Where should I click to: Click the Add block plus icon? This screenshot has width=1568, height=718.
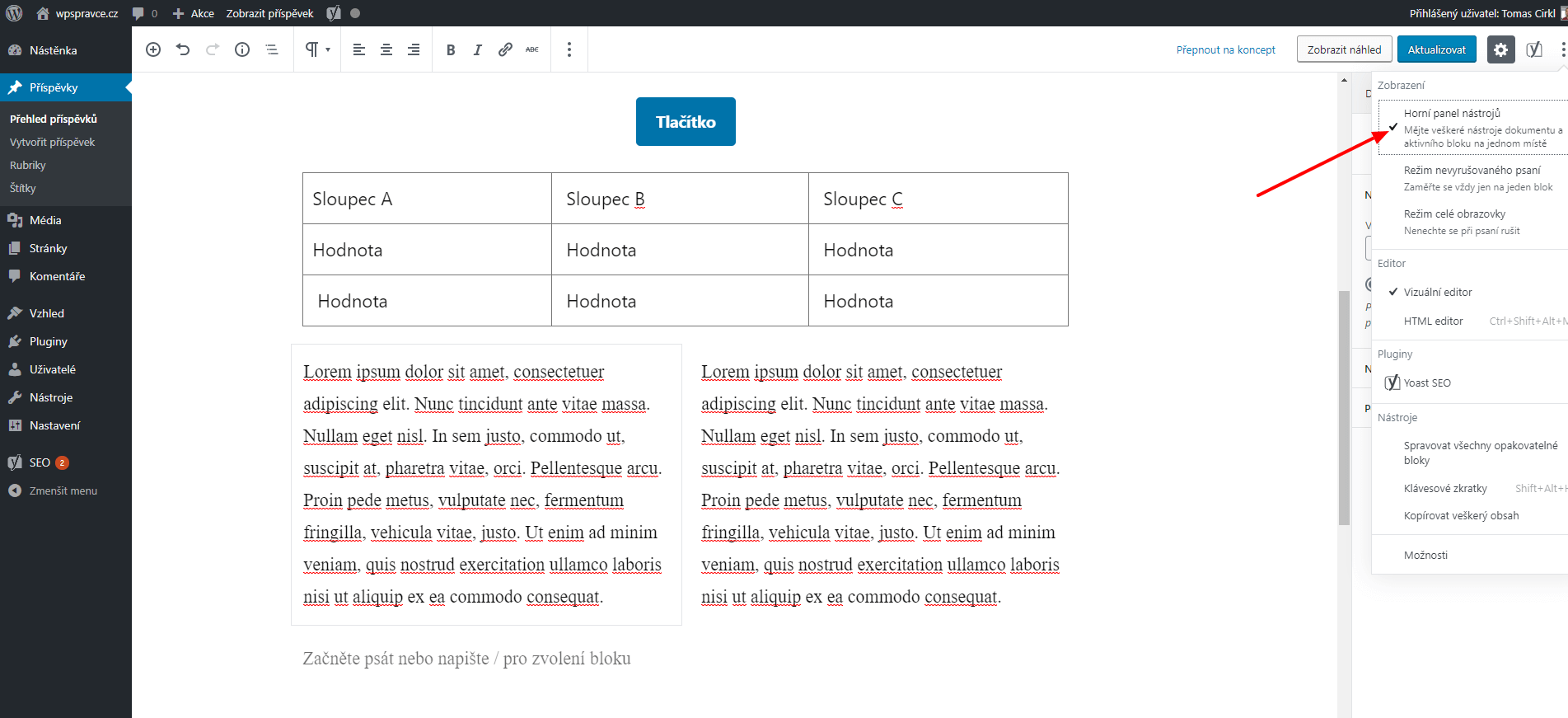[x=153, y=49]
